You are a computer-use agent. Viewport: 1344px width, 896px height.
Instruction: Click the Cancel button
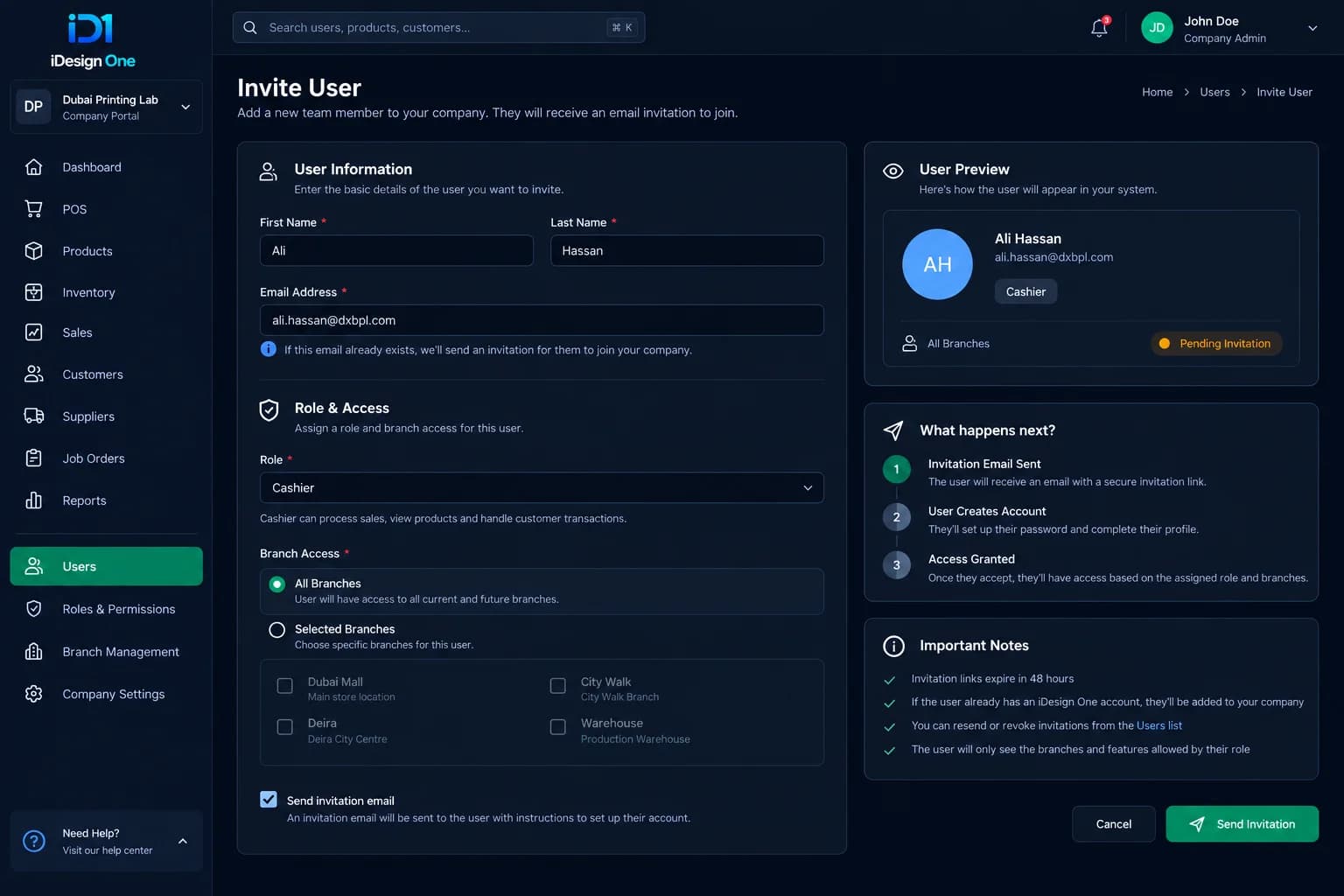point(1113,824)
